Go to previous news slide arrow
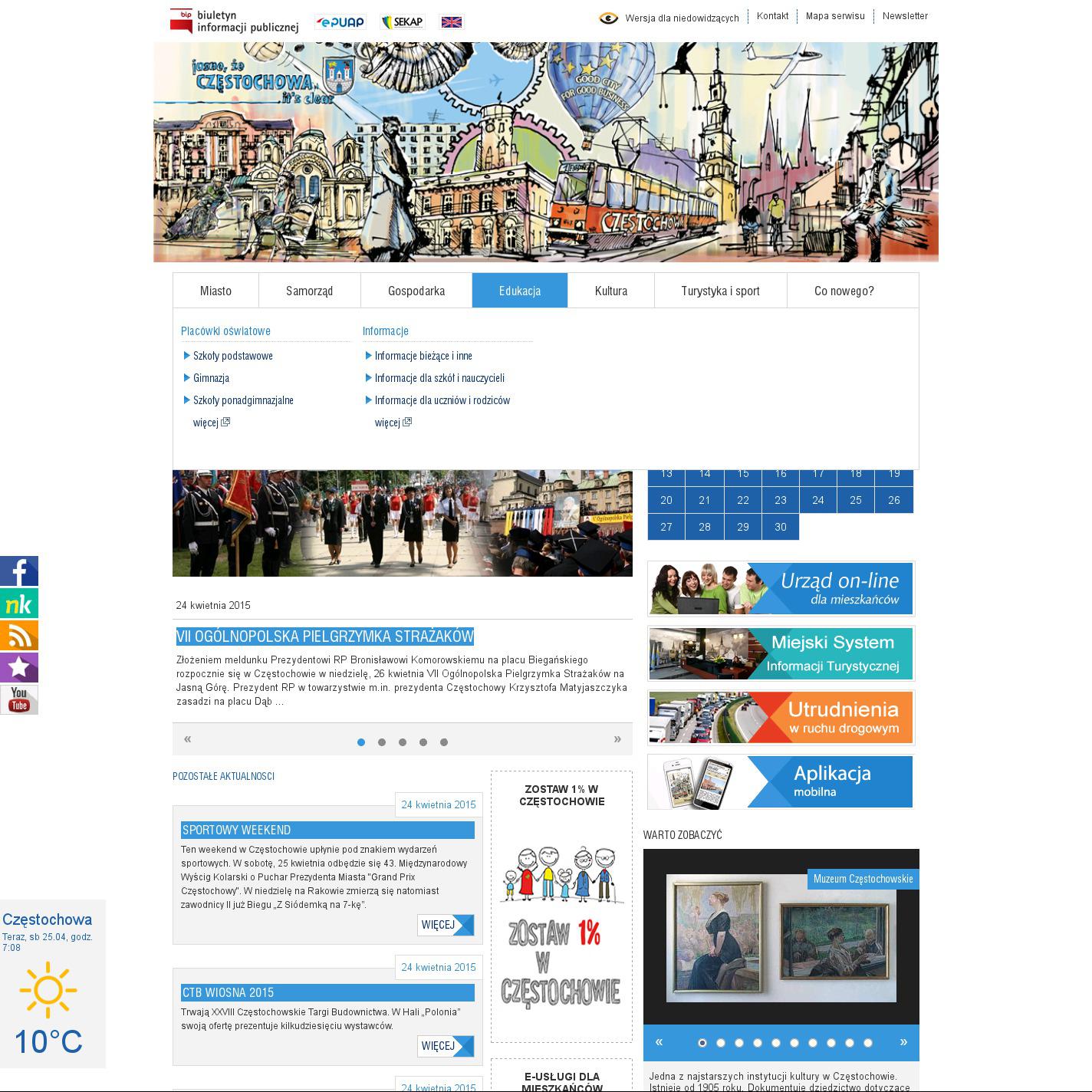Screen dimensions: 1092x1092 (188, 739)
